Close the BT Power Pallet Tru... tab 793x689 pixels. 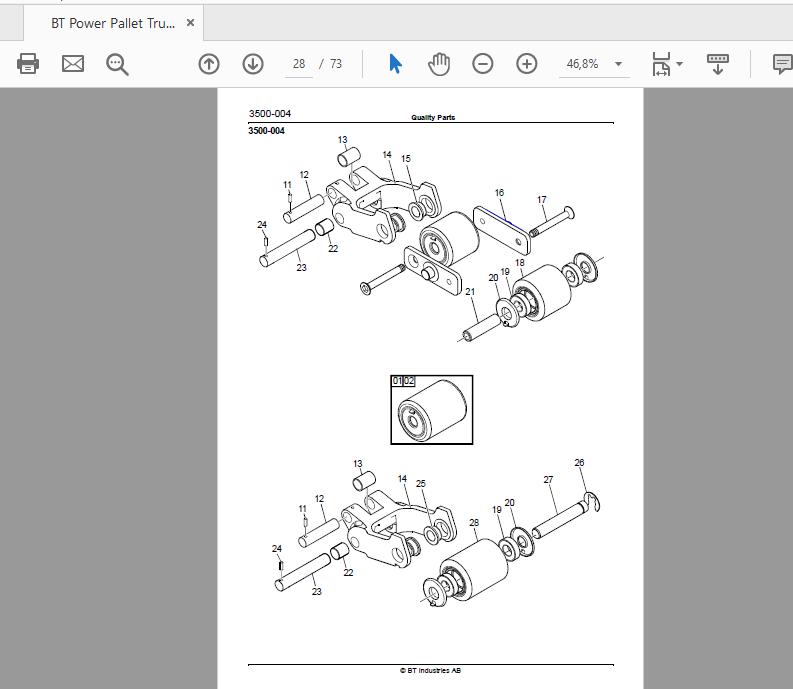(191, 23)
